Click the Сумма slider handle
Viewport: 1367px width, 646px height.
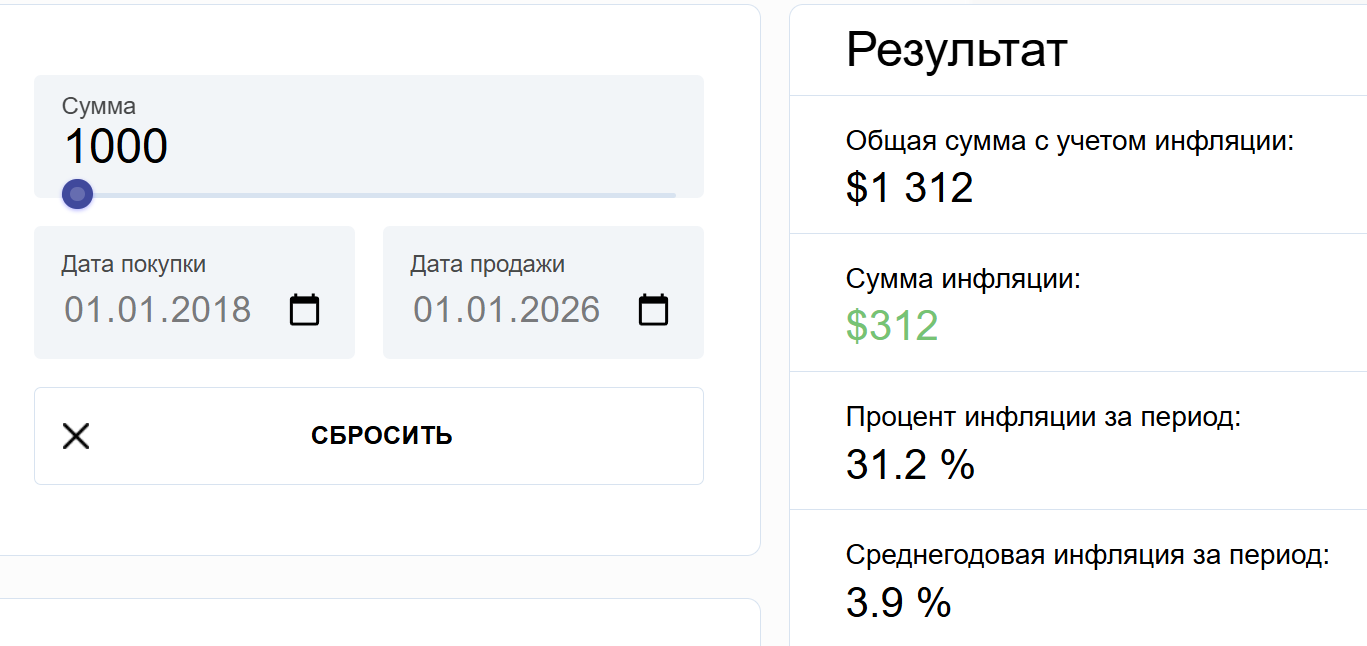pyautogui.click(x=77, y=194)
